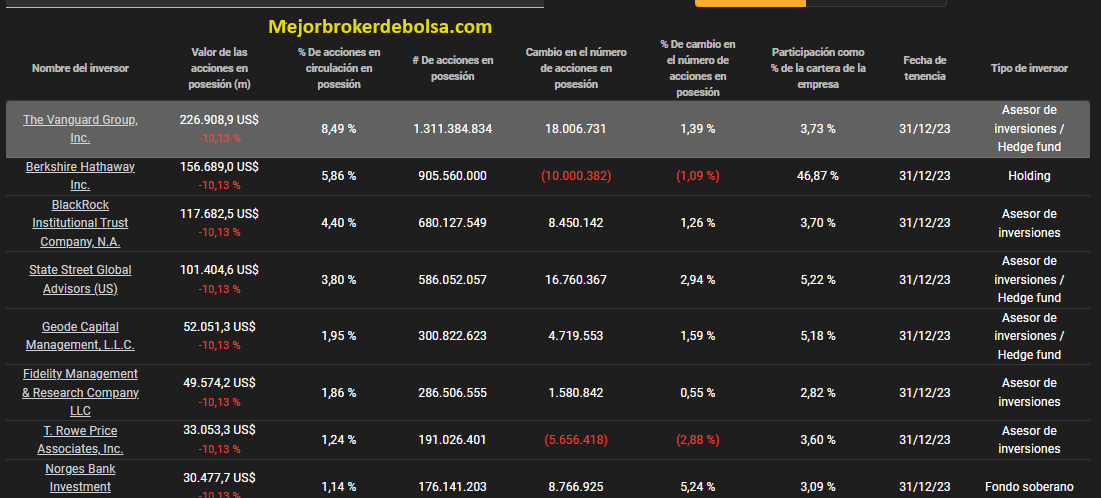The image size is (1101, 498).
Task: Sort by % De acciones en circulación header
Action: click(338, 68)
